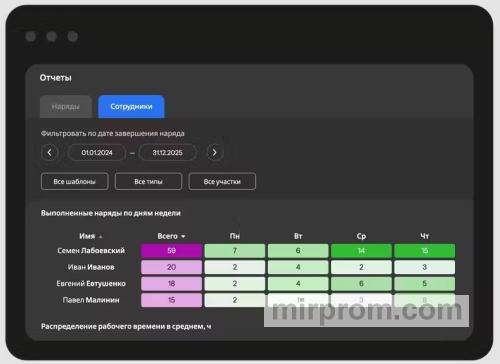Sort table by Всего column
Image resolution: width=500 pixels, height=364 pixels.
click(171, 236)
